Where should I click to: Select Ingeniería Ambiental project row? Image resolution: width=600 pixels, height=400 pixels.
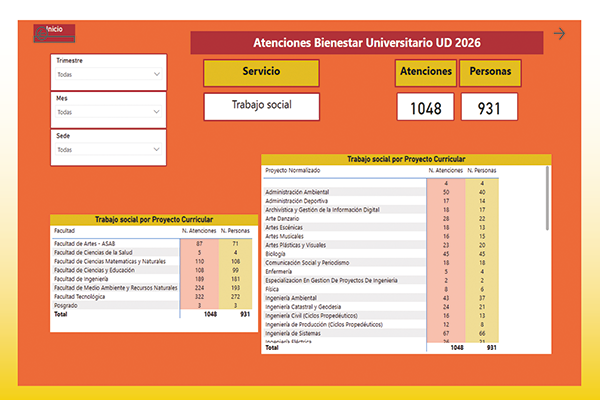pyautogui.click(x=382, y=298)
